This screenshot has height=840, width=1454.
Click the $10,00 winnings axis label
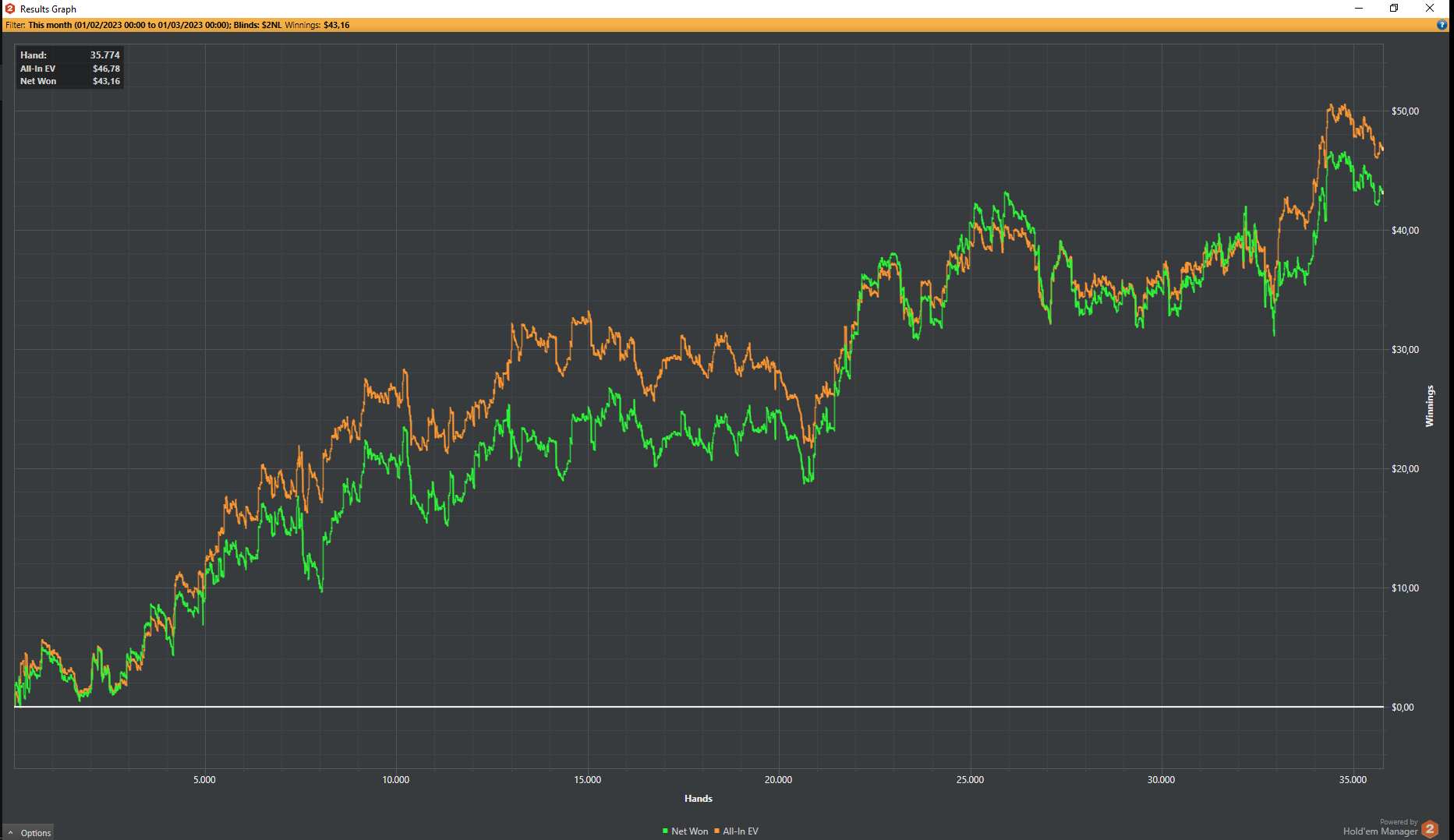coord(1406,588)
